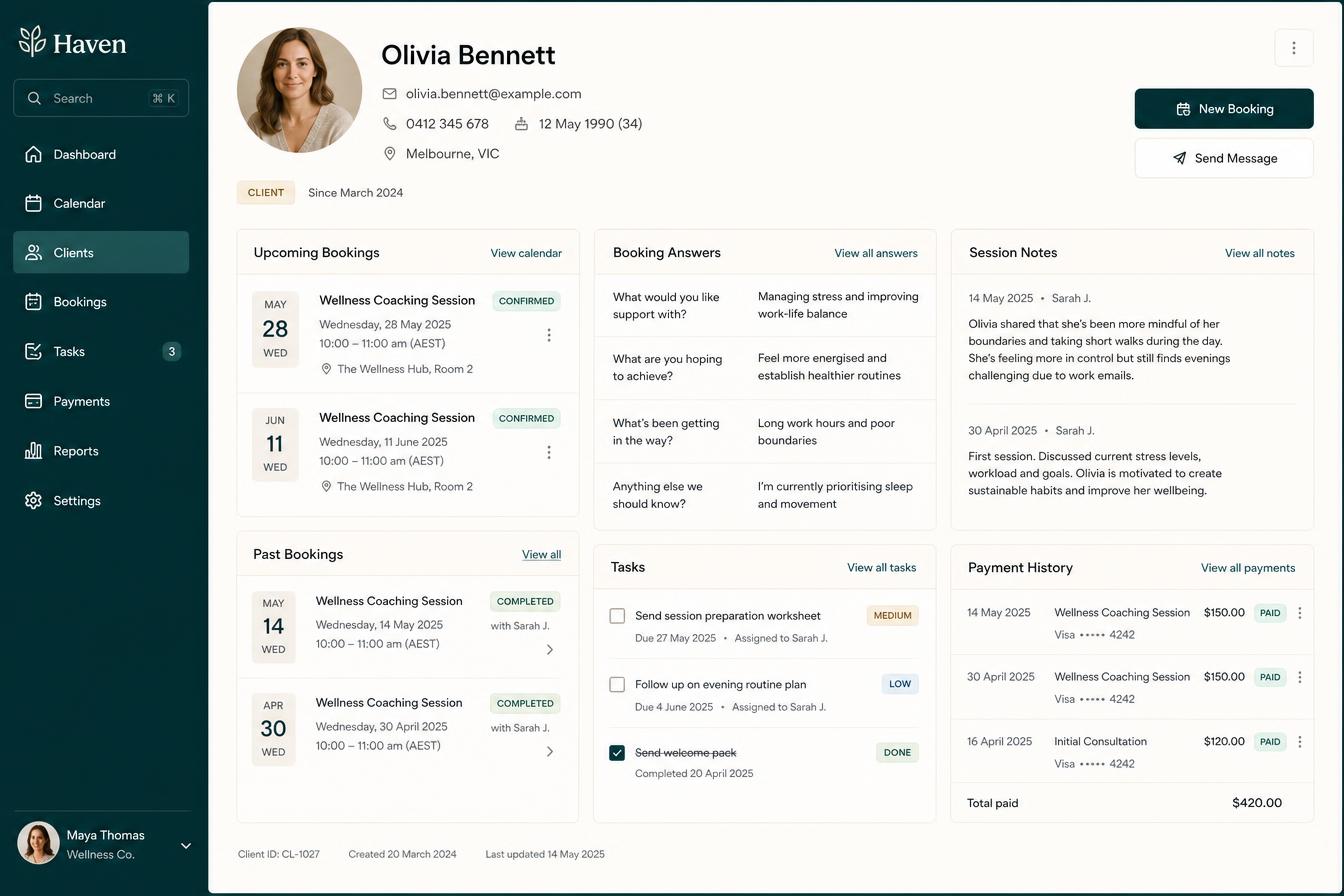The height and width of the screenshot is (896, 1344).
Task: Open Tasks from the sidebar
Action: point(101,352)
